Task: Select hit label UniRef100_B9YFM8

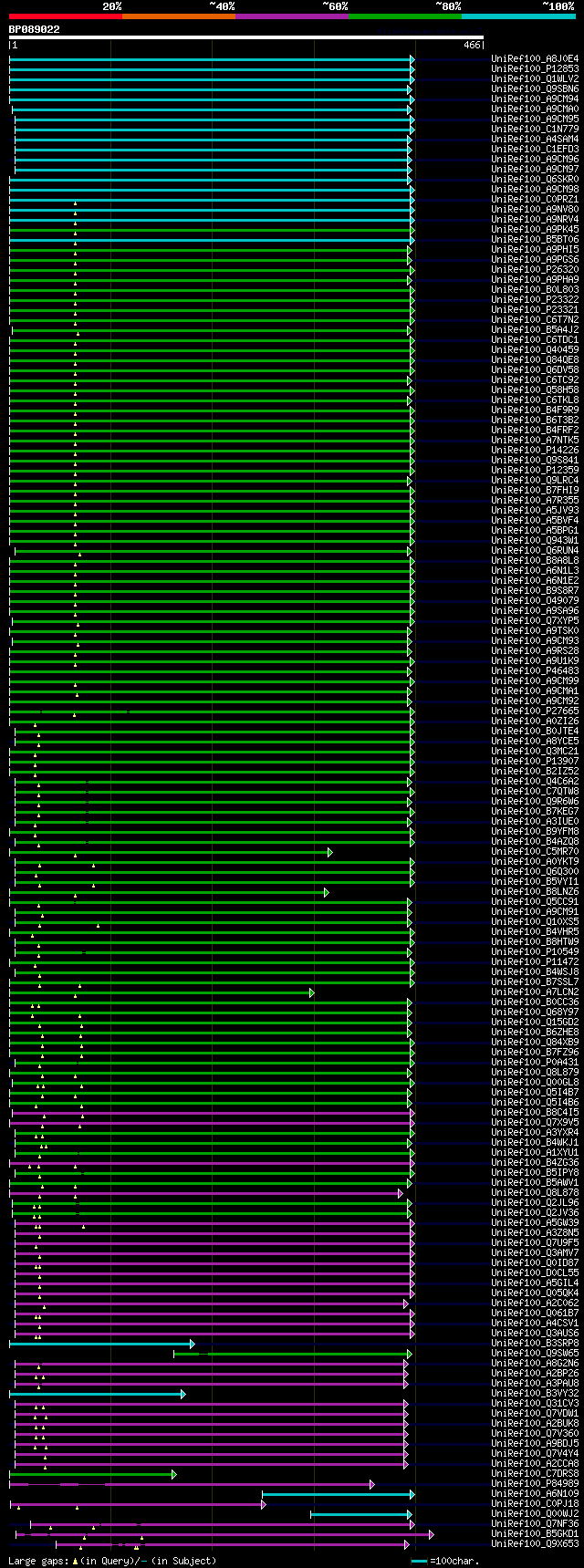Action: point(535,831)
